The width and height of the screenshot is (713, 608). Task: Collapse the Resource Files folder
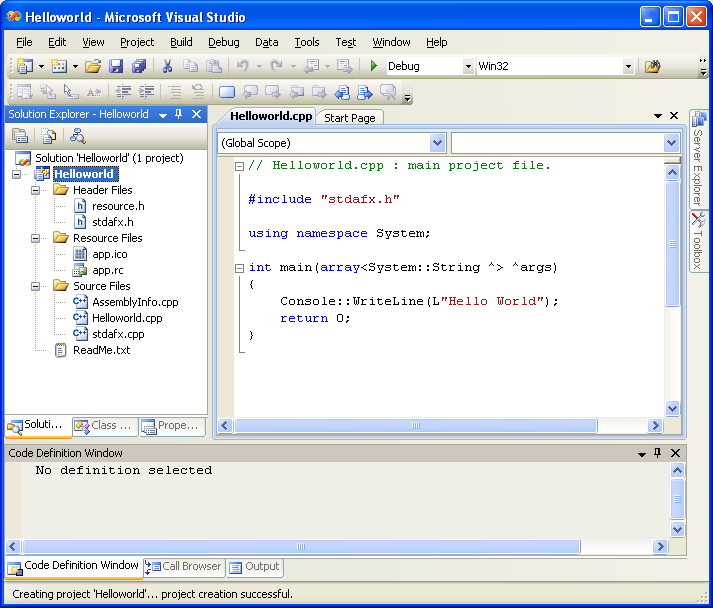pyautogui.click(x=35, y=238)
